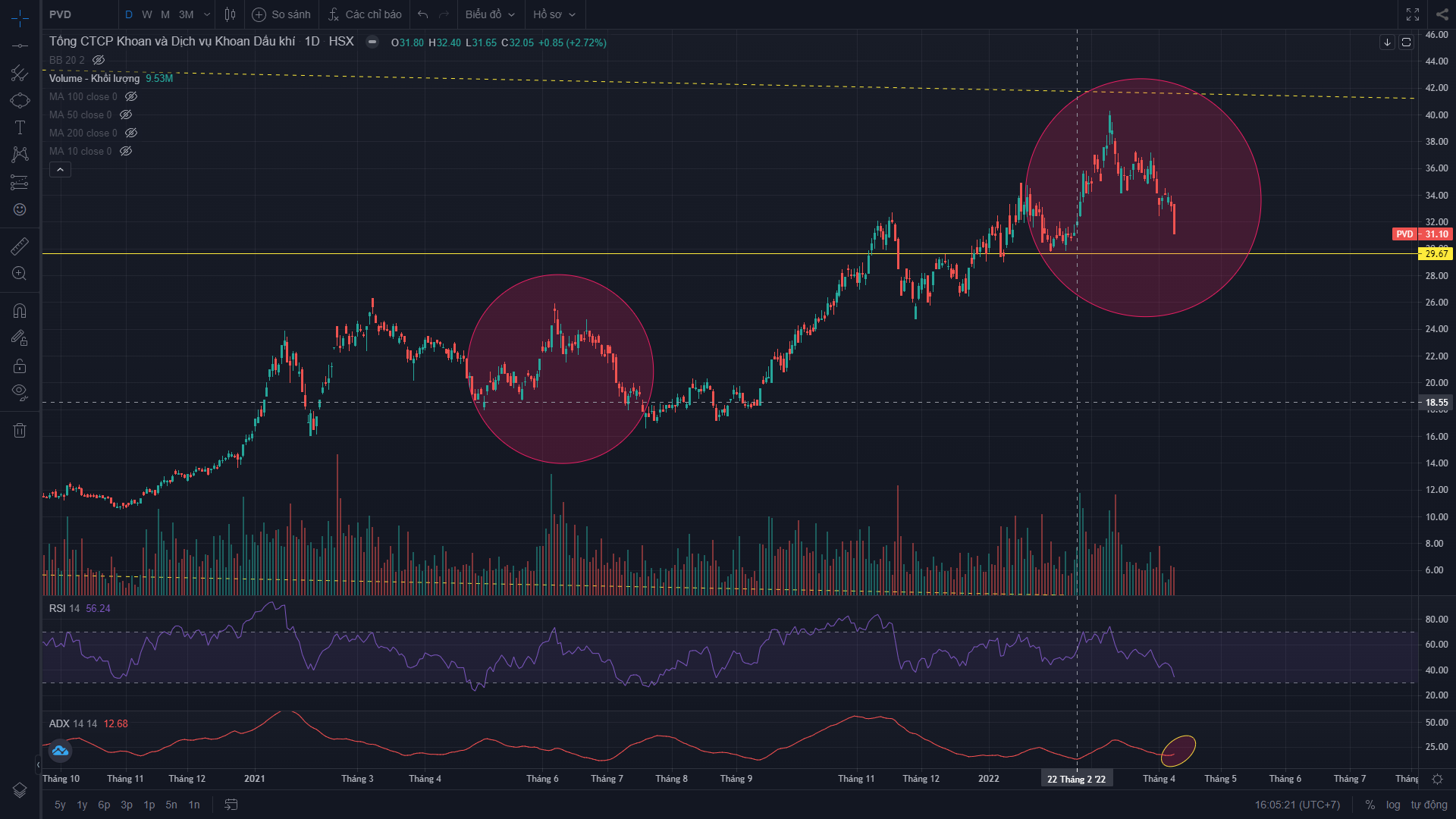Open the Biểu đồ dropdown menu
Screen dimensions: 1456x819
(491, 14)
